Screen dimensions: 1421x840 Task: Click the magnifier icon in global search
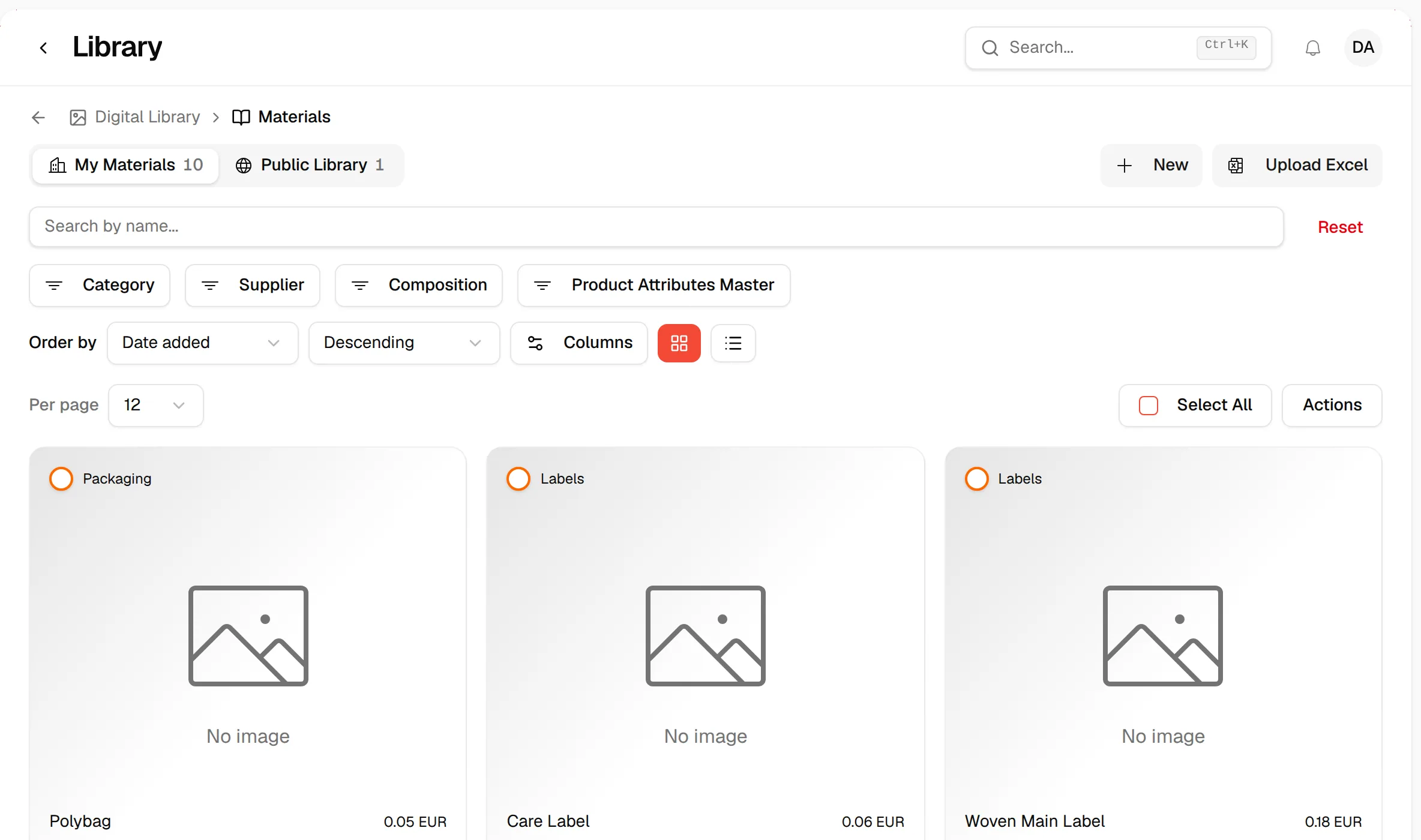tap(990, 48)
